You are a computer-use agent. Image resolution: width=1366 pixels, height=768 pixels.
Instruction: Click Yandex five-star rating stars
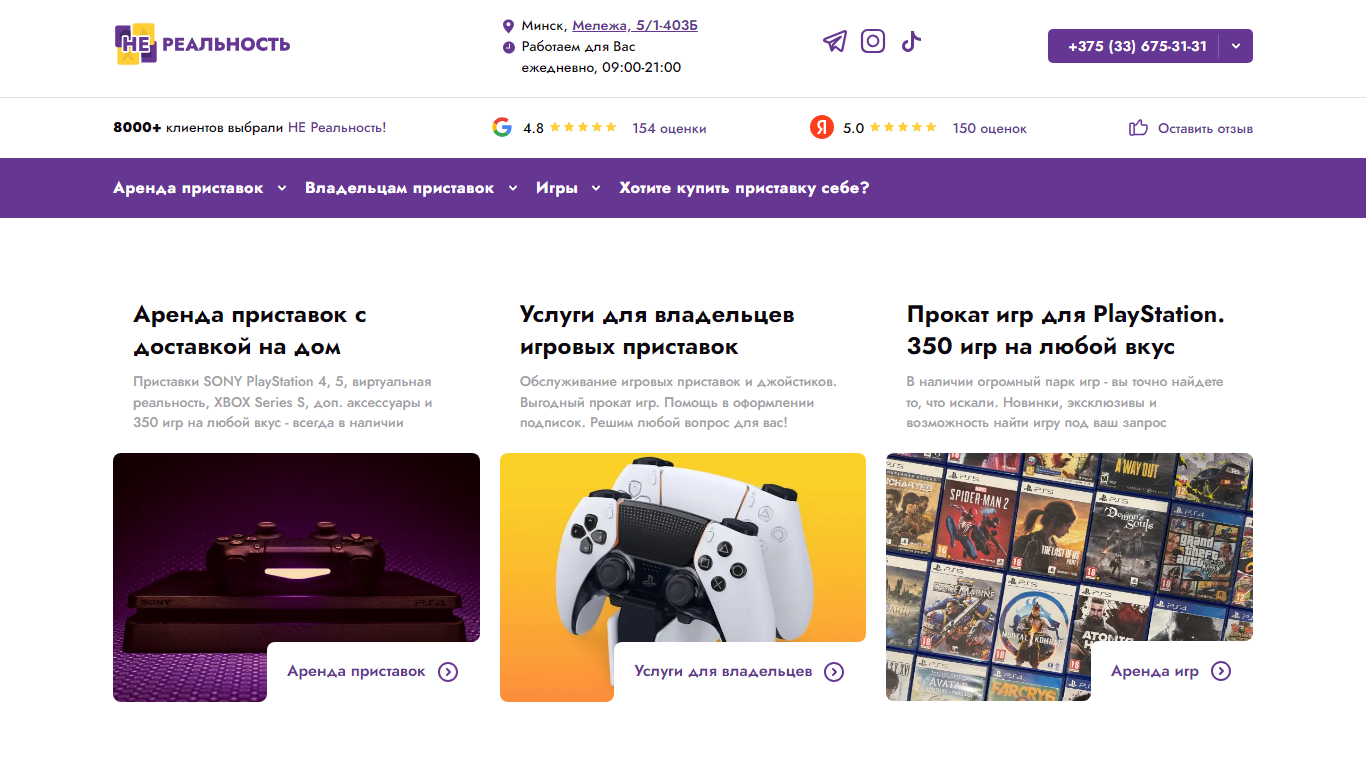tap(903, 127)
